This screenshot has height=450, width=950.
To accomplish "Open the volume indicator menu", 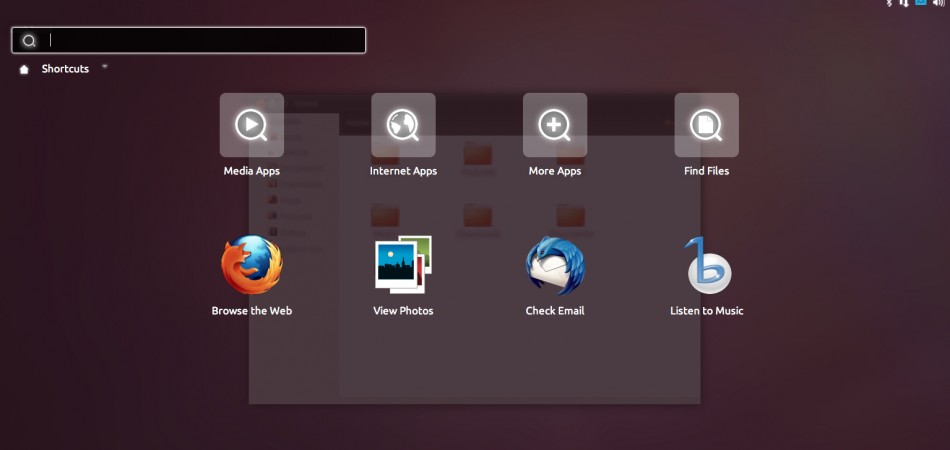I will 940,4.
